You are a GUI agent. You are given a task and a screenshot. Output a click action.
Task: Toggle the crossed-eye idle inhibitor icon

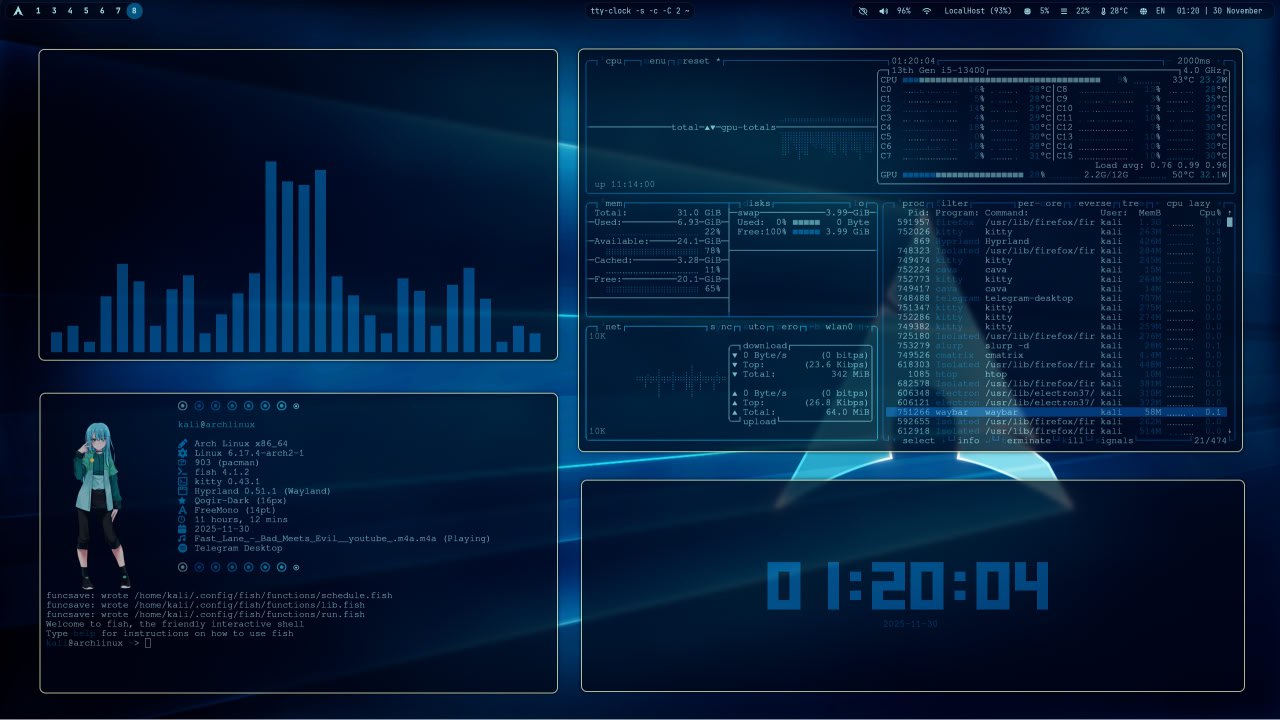click(x=863, y=10)
